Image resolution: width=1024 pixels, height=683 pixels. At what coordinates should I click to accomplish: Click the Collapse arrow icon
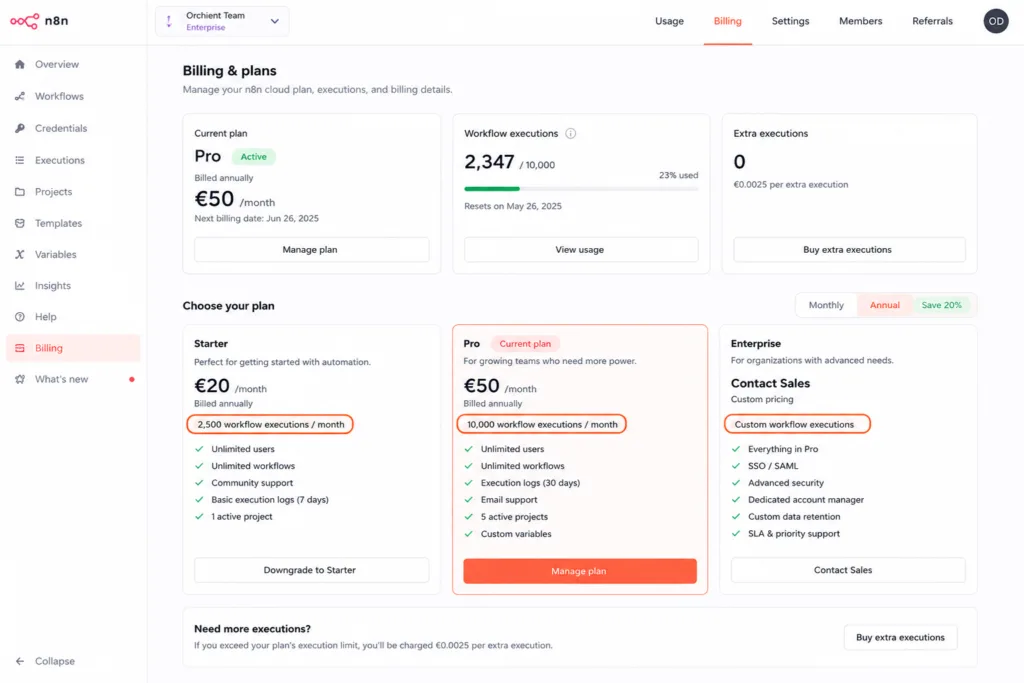[x=20, y=661]
